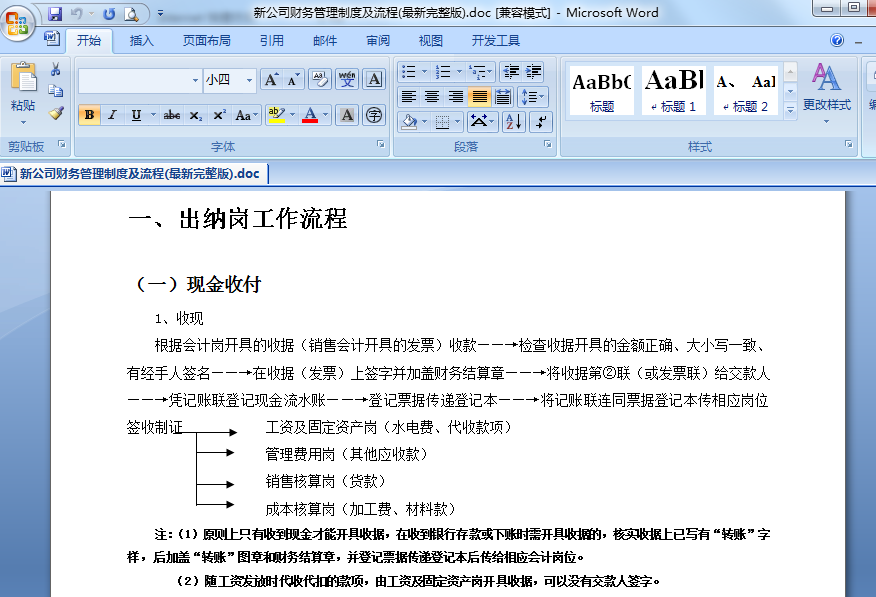Decrease paragraph indent
Image resolution: width=876 pixels, height=597 pixels.
511,71
